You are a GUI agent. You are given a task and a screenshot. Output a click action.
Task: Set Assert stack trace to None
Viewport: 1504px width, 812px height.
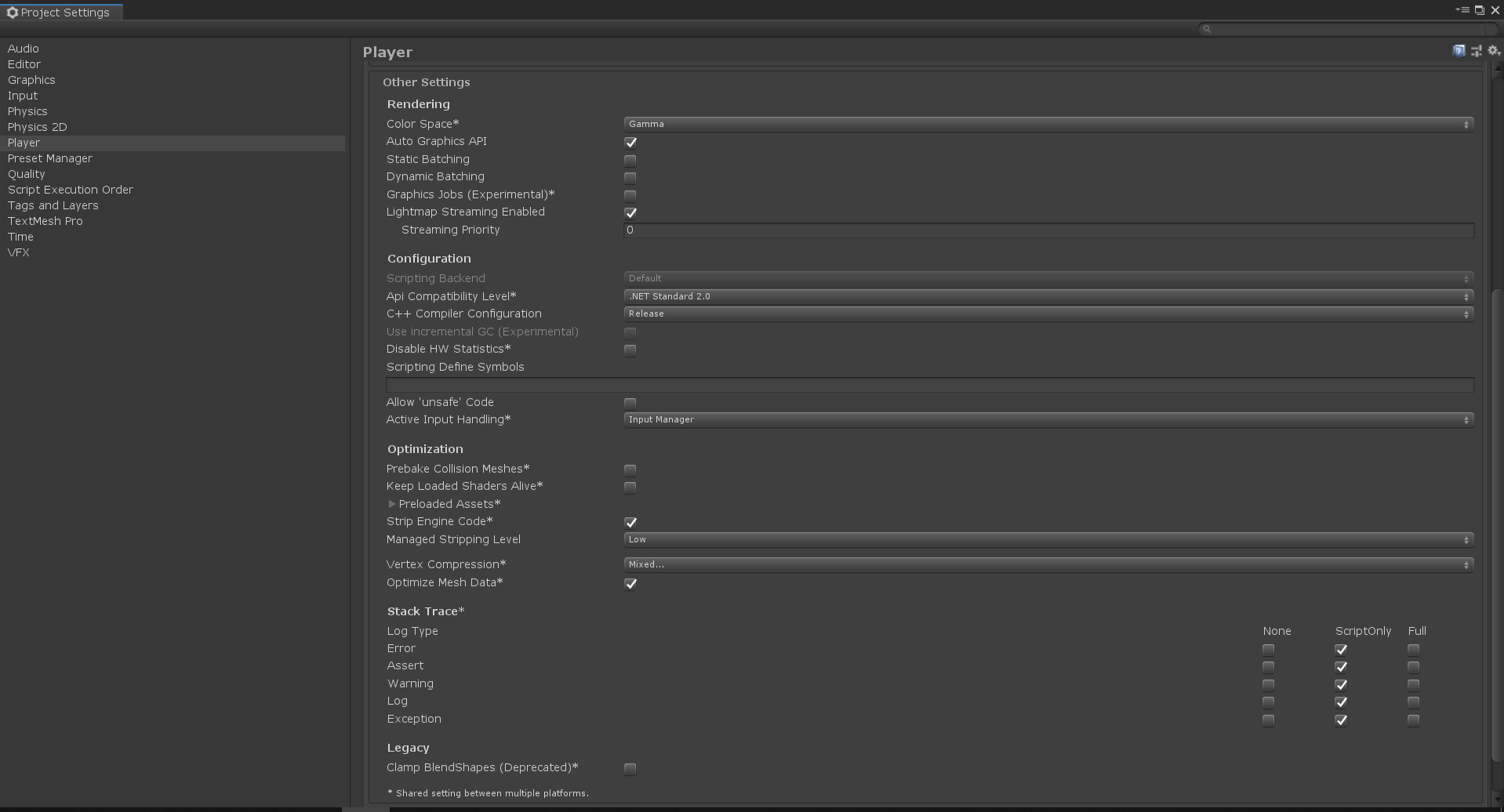pyautogui.click(x=1269, y=667)
